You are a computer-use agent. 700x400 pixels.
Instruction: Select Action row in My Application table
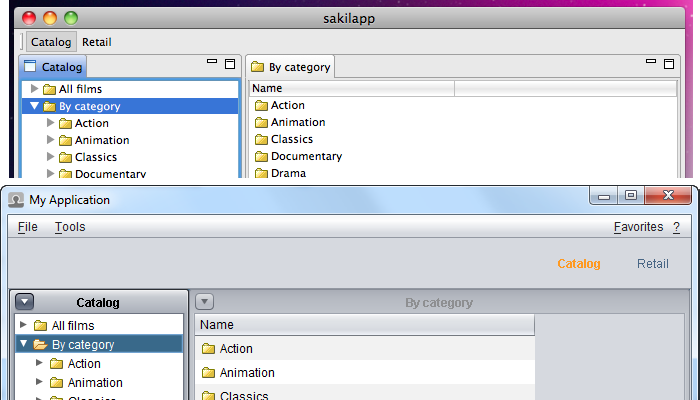tap(365, 348)
